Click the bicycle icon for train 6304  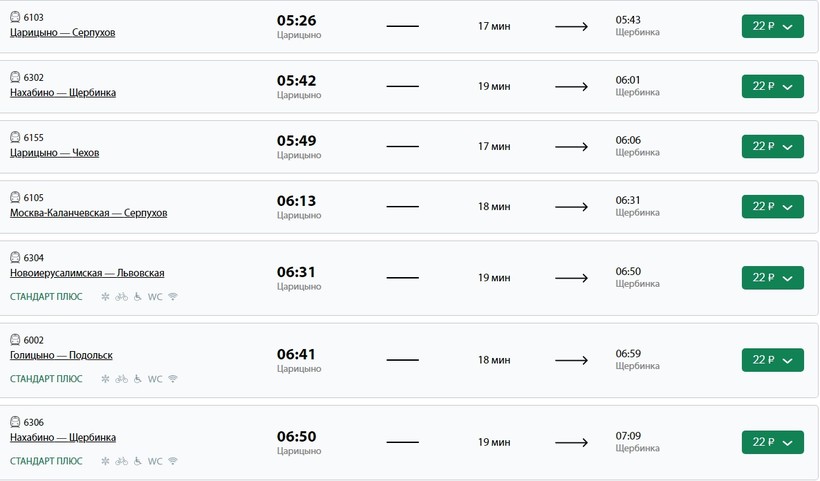(x=121, y=297)
